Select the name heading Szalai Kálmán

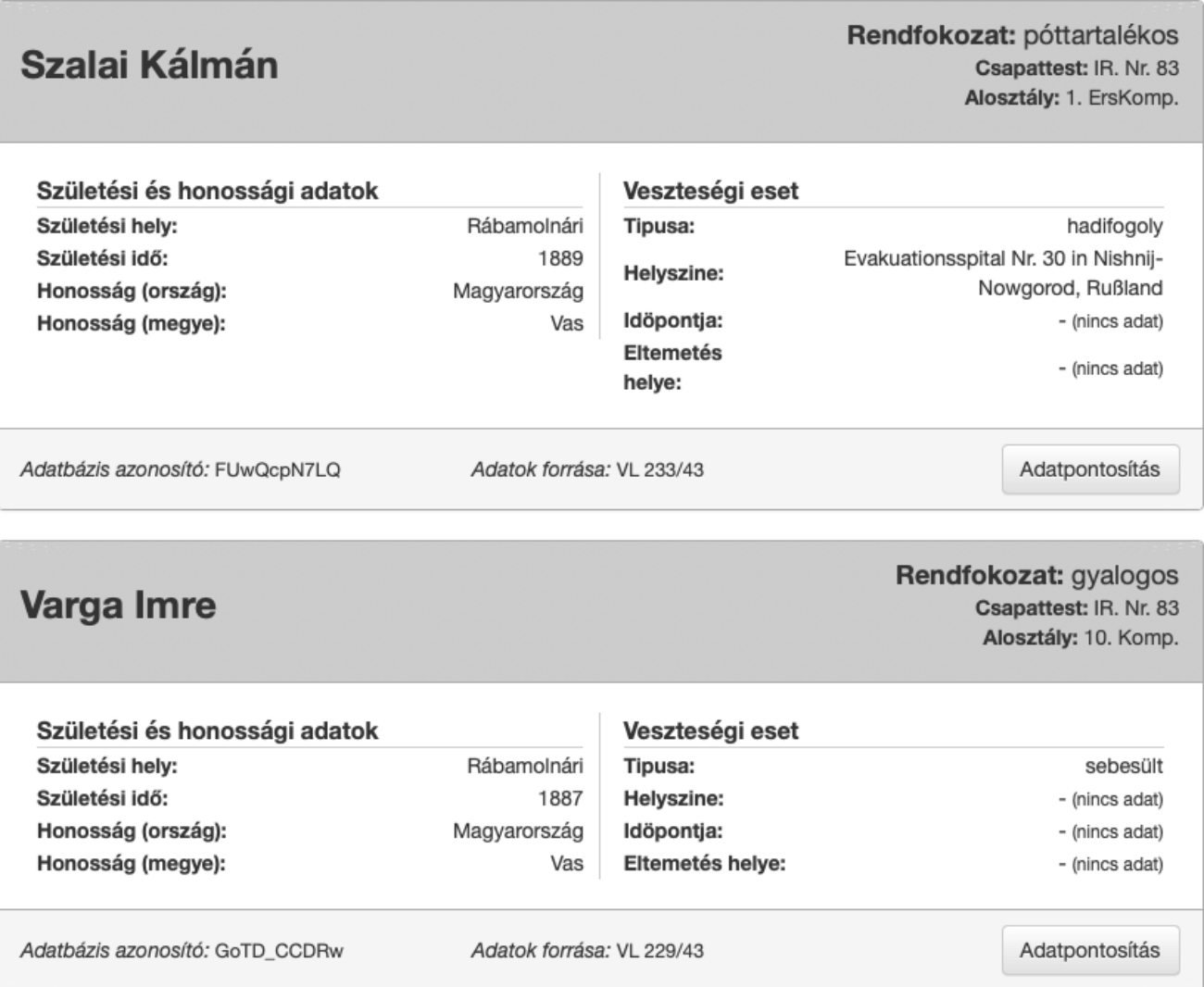(149, 66)
